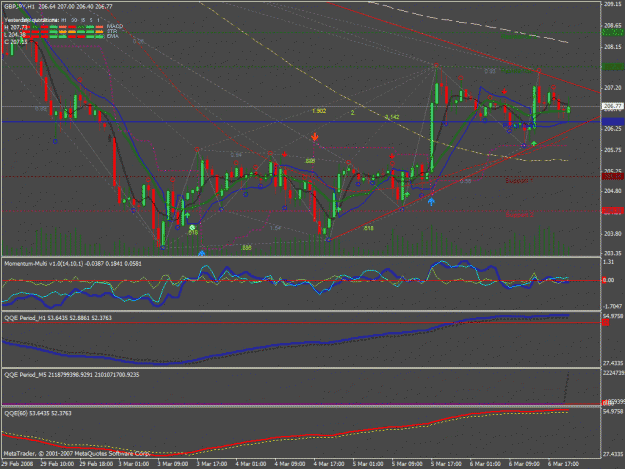Image resolution: width=625 pixels, height=469 pixels.
Task: Click the -1.7047 value on the Momentum scale
Action: [x=613, y=306]
